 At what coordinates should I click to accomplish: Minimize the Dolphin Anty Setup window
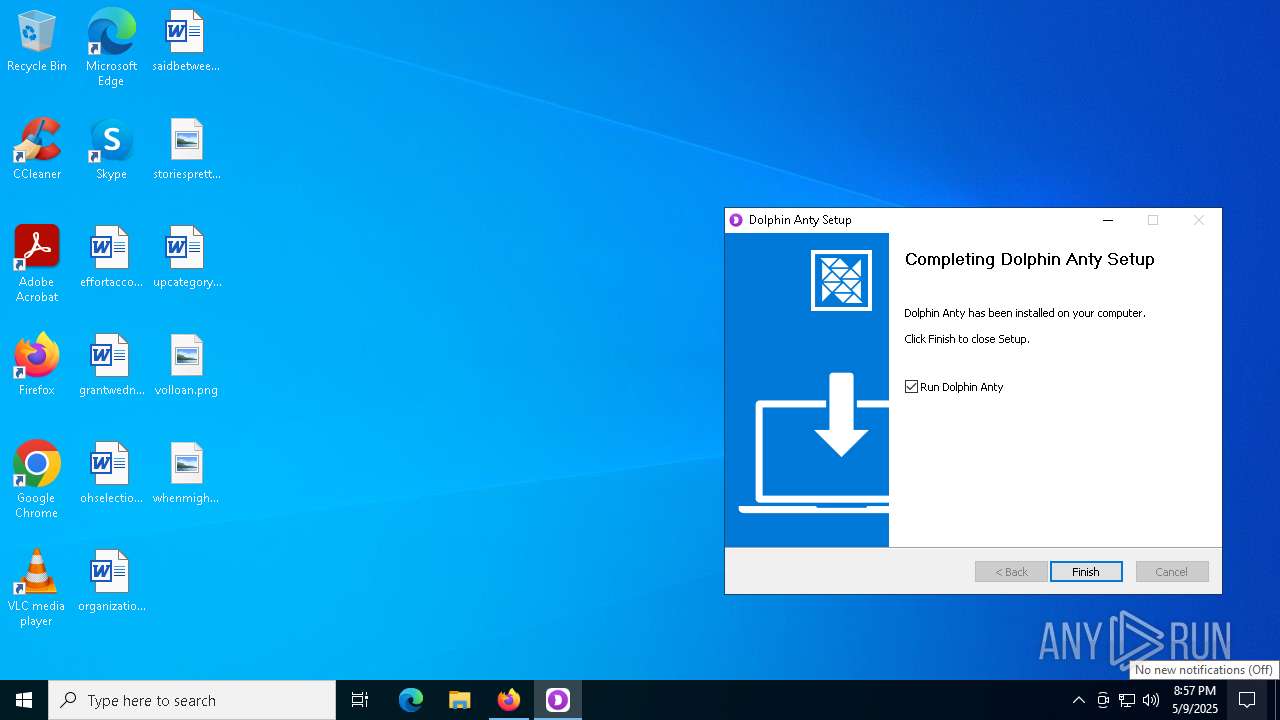(1107, 220)
